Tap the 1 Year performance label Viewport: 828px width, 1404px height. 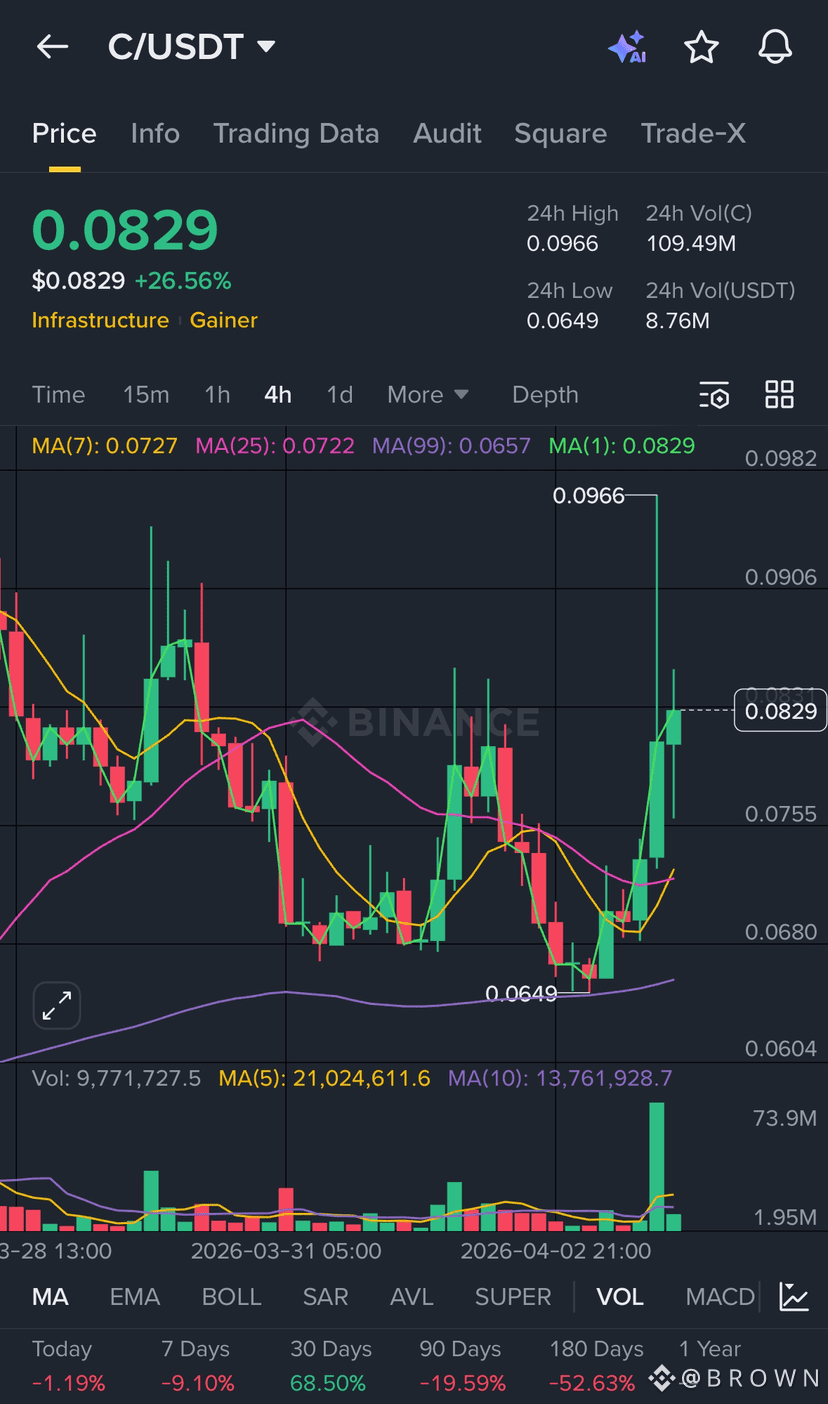click(x=710, y=1349)
